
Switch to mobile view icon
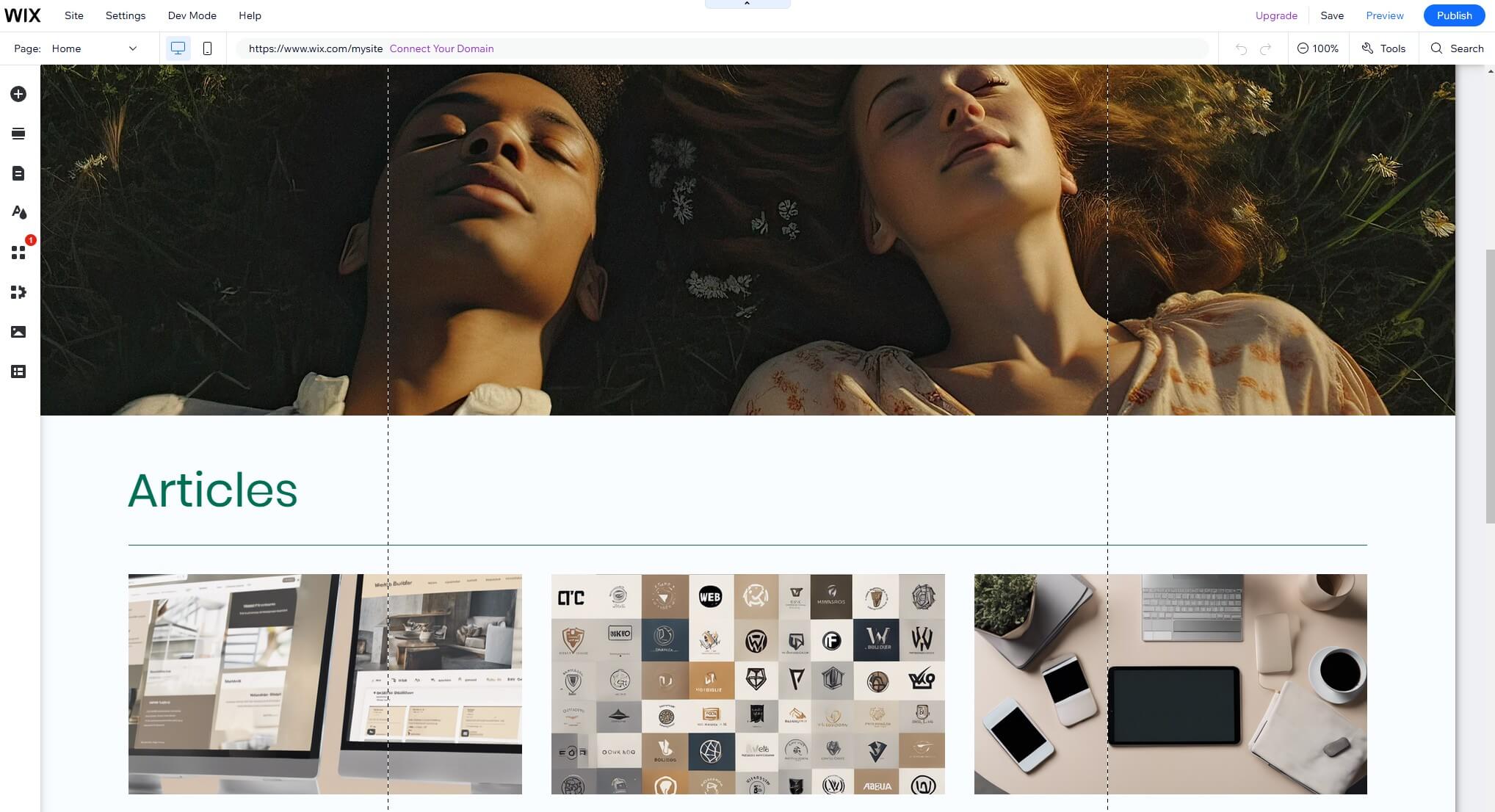[208, 48]
